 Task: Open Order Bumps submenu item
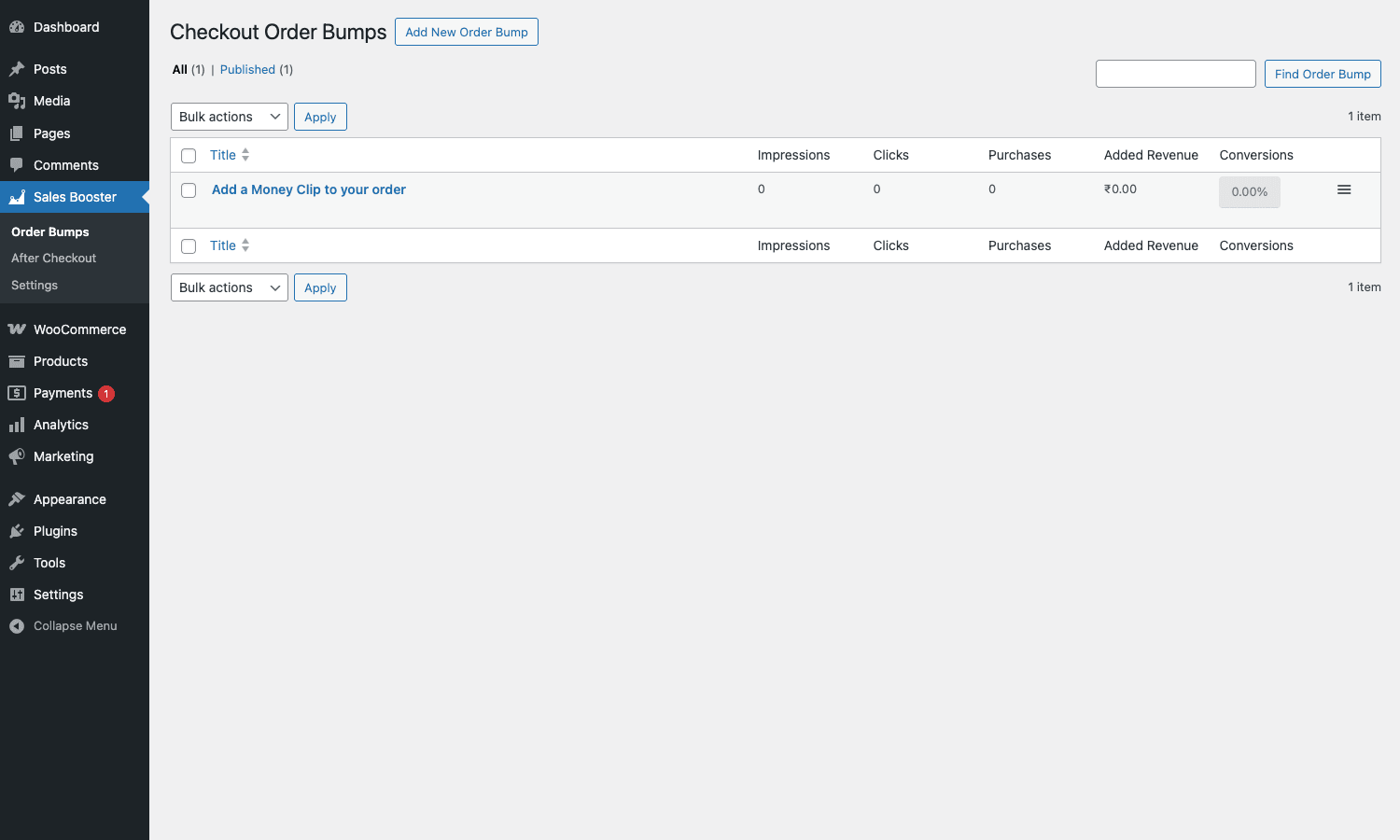50,231
